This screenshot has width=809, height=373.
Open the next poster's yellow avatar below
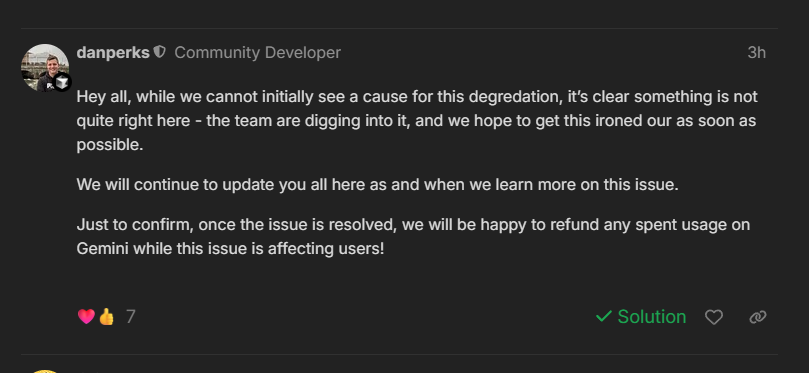pyautogui.click(x=45, y=371)
